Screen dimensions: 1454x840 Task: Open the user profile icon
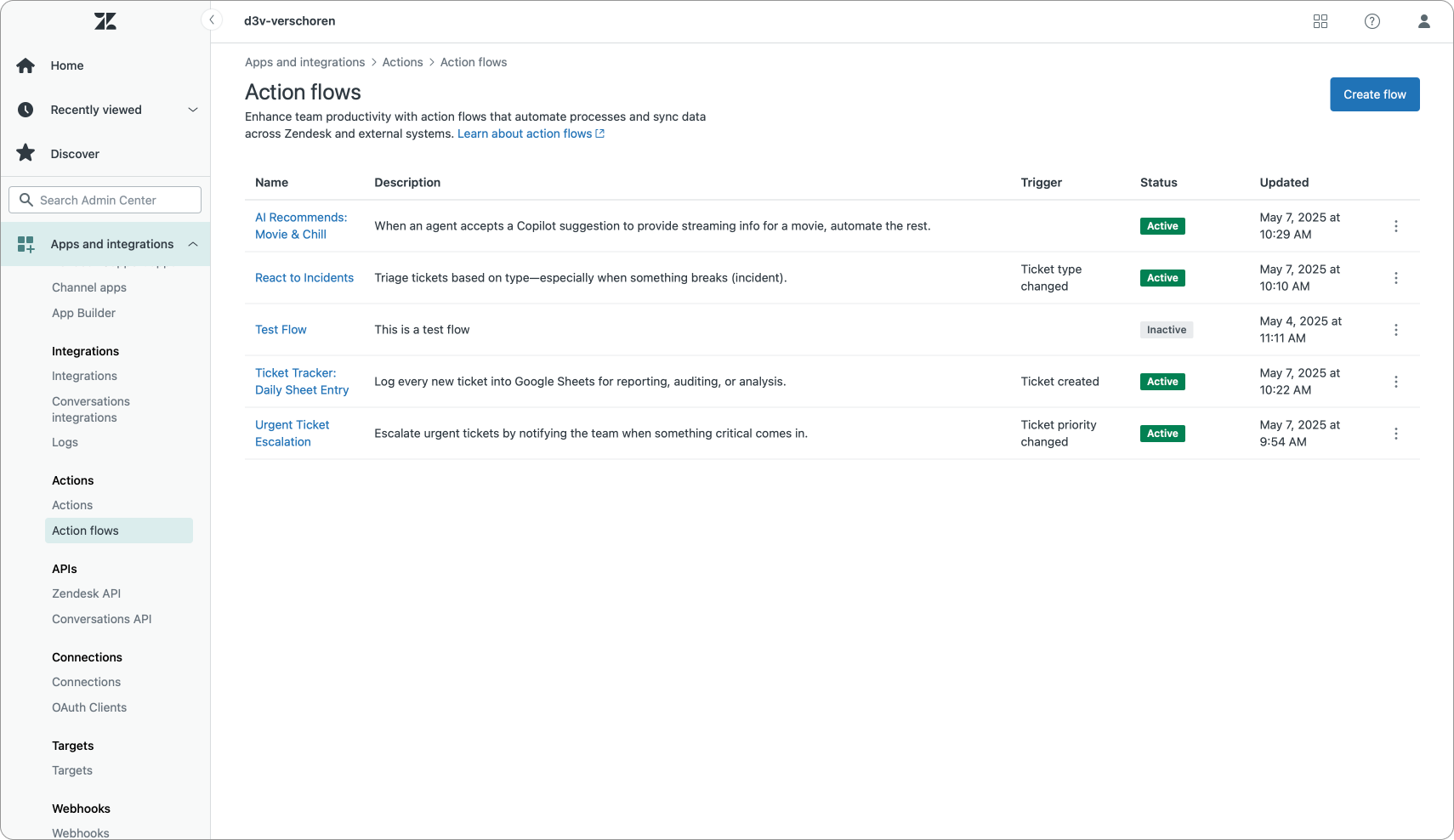pos(1424,21)
